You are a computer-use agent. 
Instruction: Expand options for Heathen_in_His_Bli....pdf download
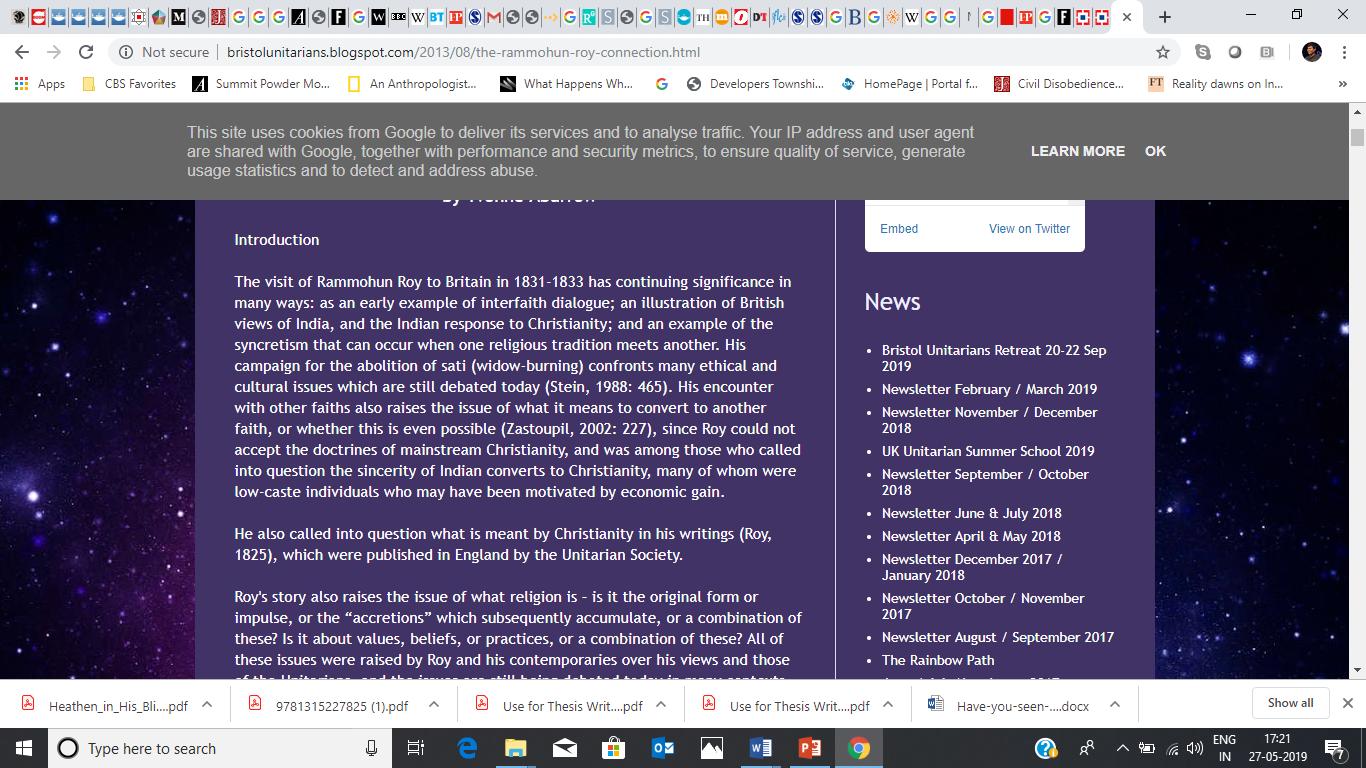pos(207,704)
